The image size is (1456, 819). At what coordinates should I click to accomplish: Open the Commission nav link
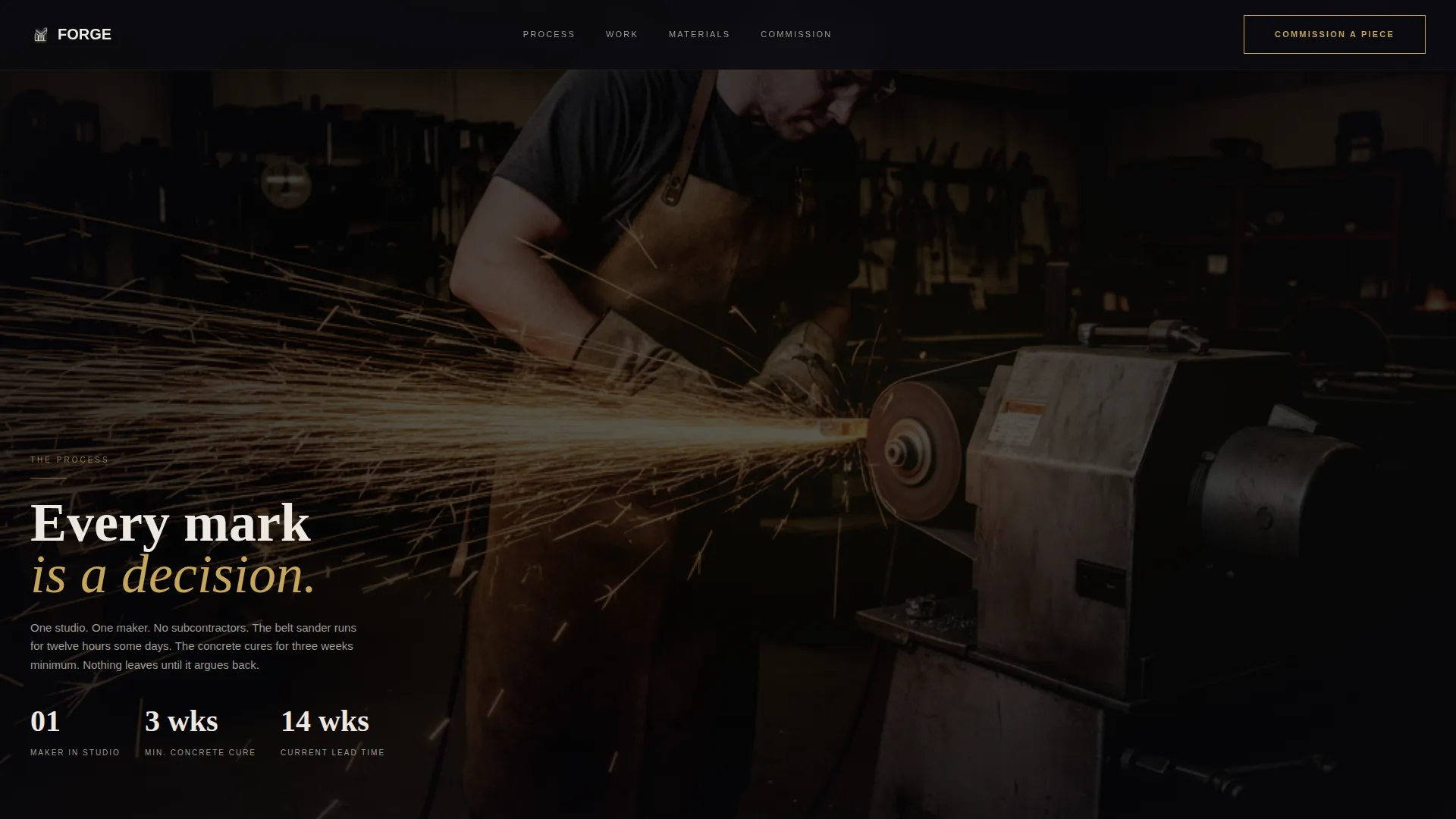click(x=796, y=34)
